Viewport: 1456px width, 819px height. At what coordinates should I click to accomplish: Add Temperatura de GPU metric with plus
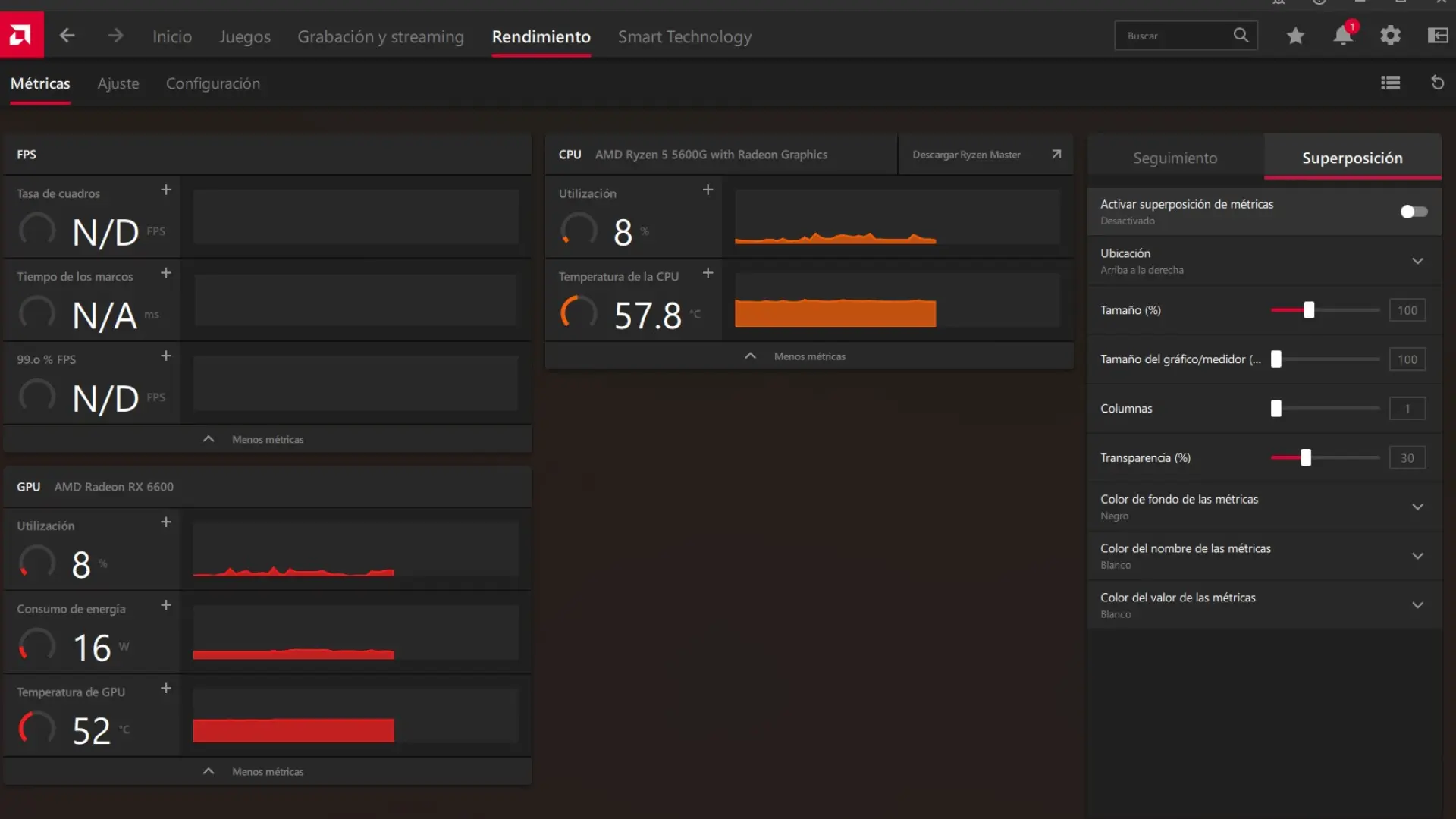[166, 689]
